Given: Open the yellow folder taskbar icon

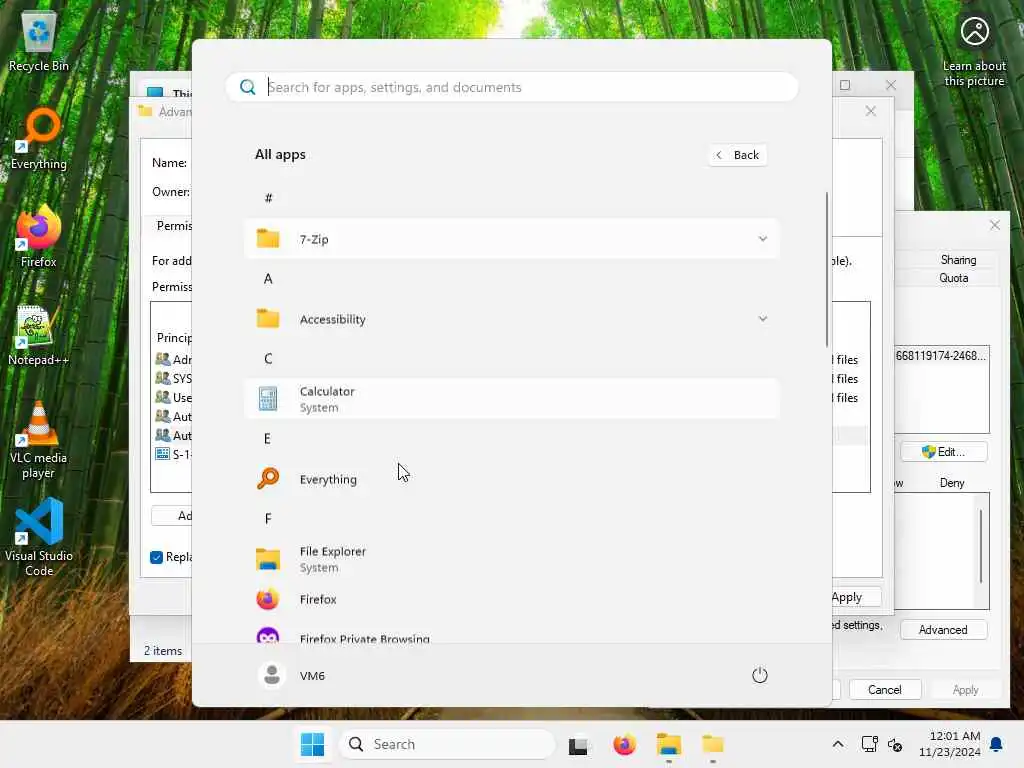Looking at the screenshot, I should coord(712,744).
